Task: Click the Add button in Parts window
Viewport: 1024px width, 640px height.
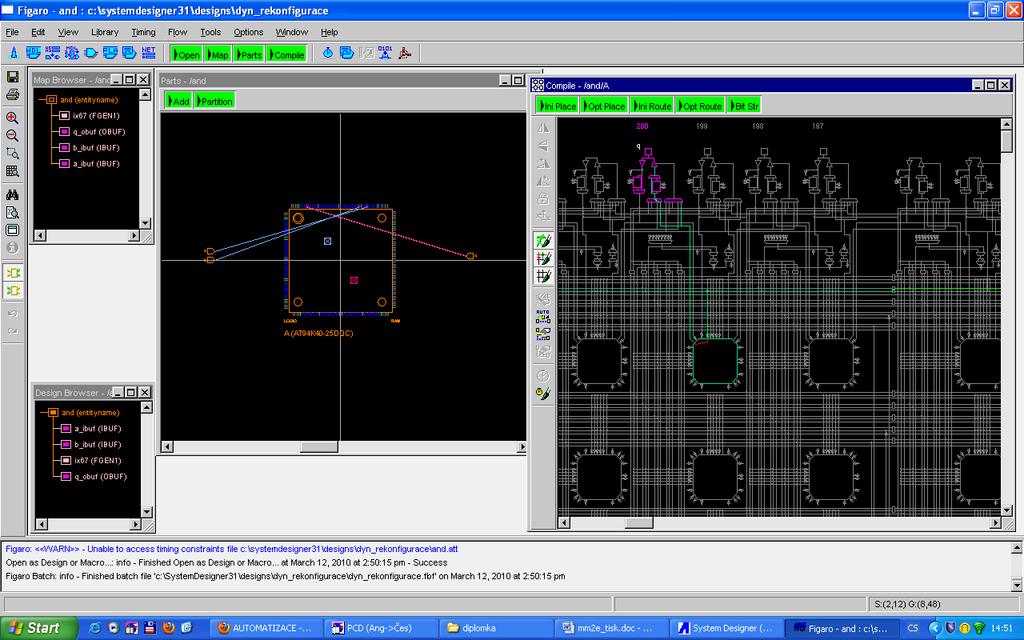Action: pyautogui.click(x=178, y=101)
